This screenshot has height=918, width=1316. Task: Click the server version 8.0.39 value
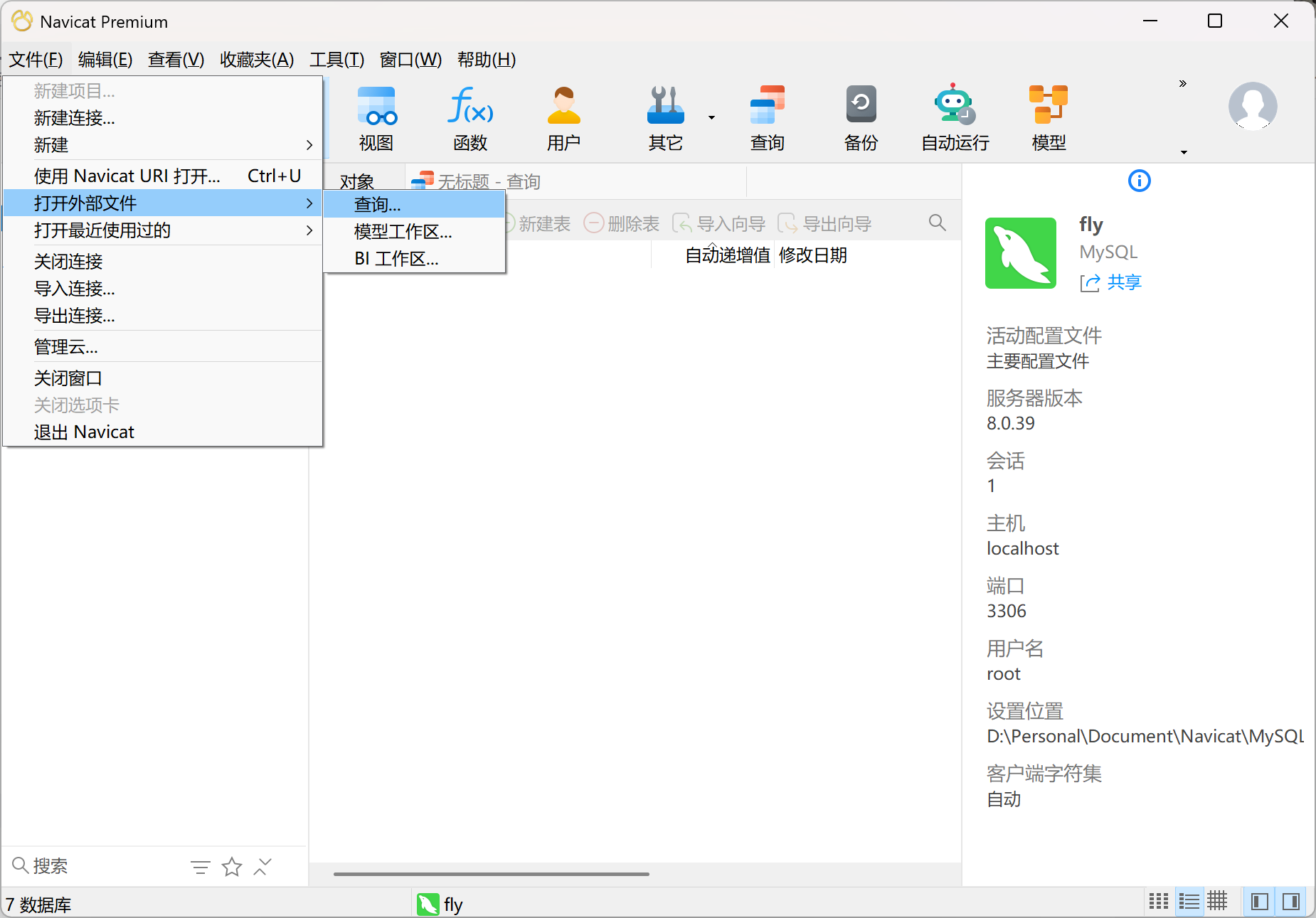click(1010, 423)
